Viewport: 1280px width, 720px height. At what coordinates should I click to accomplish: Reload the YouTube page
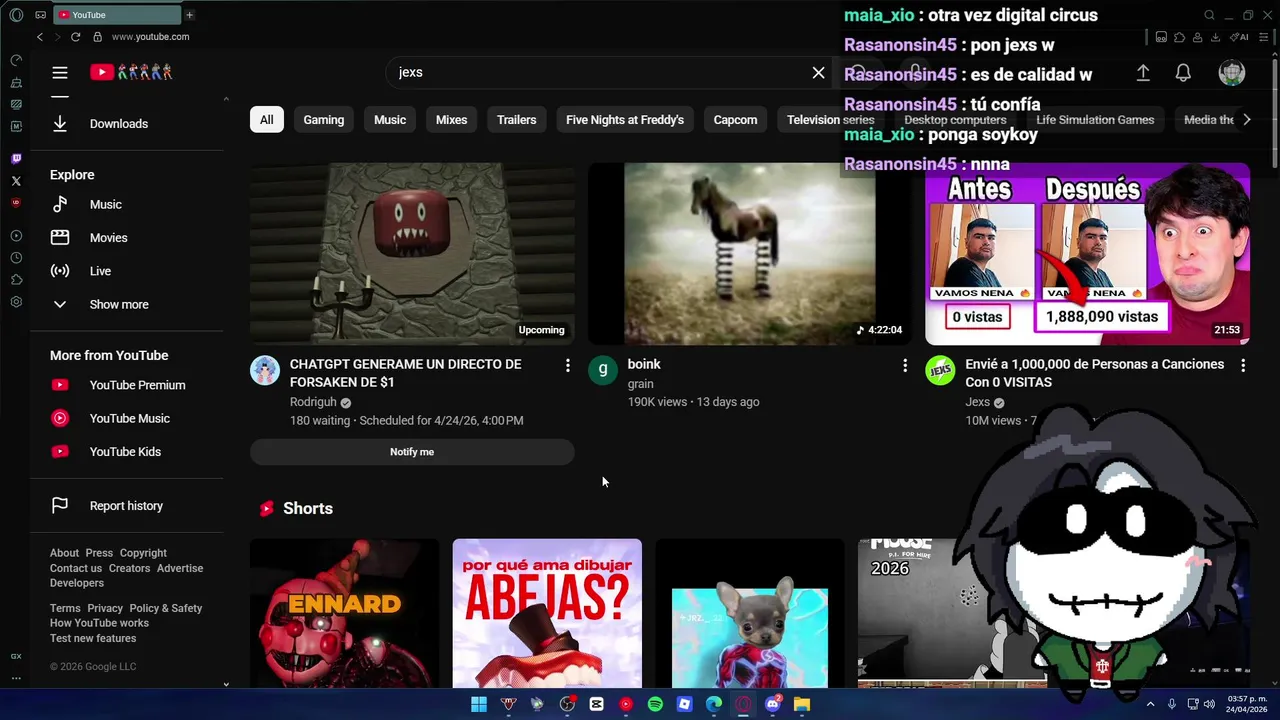75,37
